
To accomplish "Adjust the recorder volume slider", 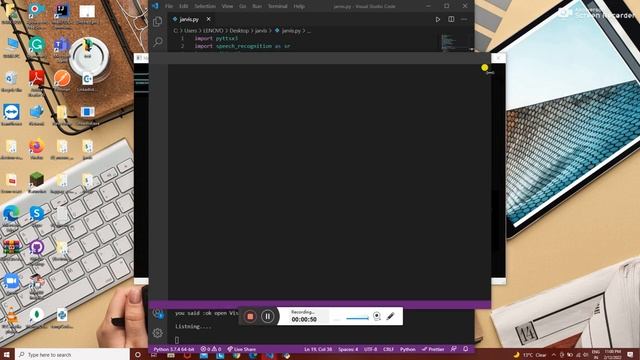I will pyautogui.click(x=357, y=318).
